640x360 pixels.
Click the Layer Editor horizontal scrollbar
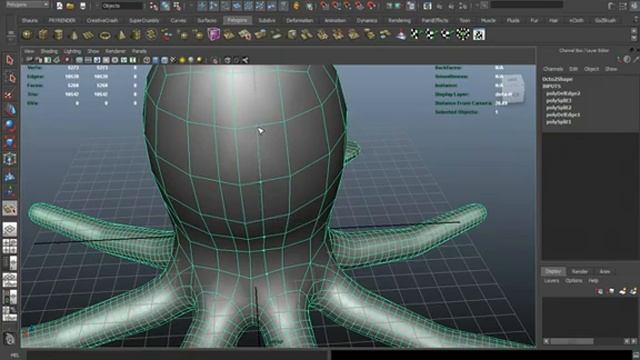[x=571, y=341]
